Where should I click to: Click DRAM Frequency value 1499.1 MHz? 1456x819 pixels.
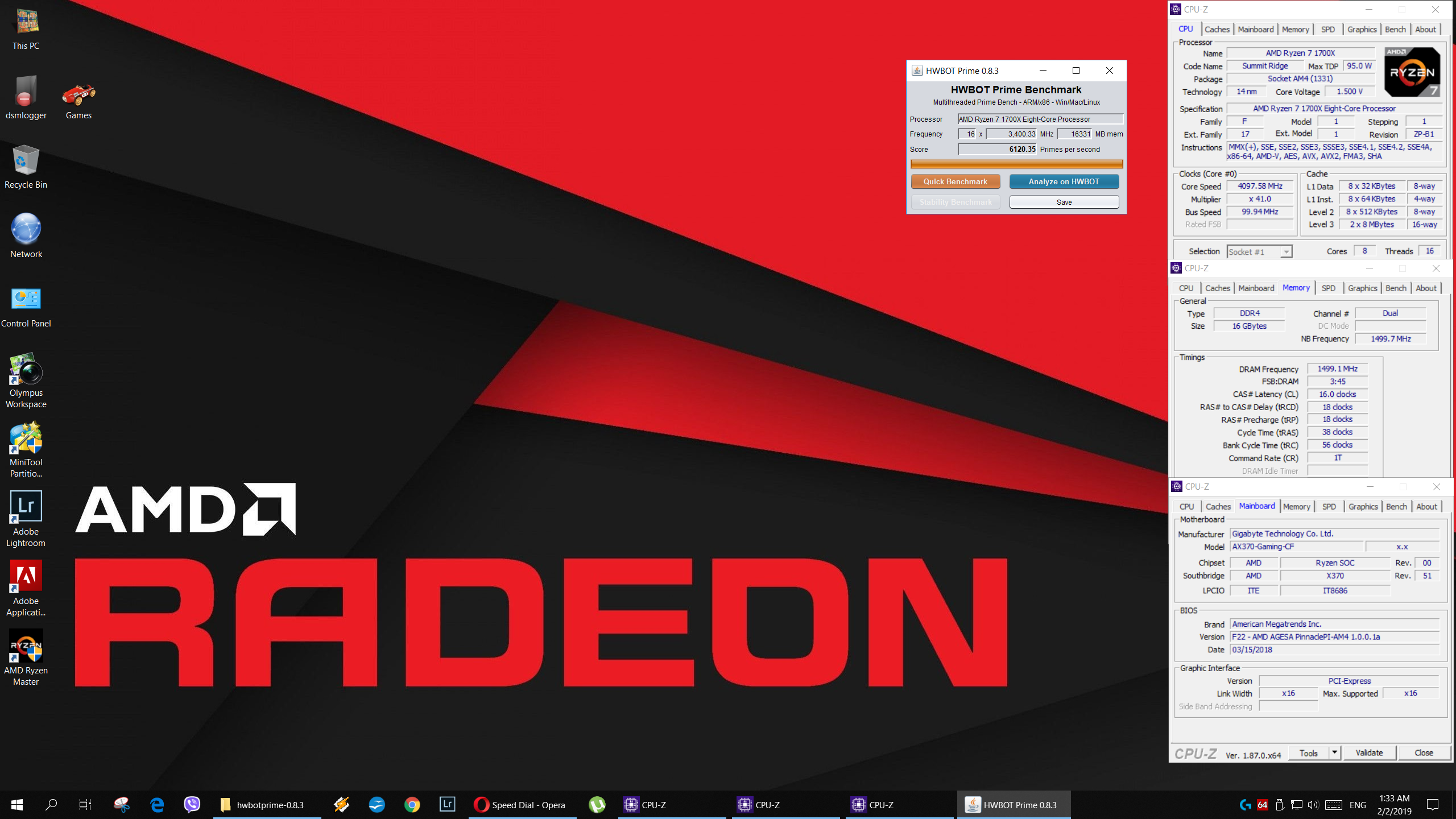pos(1338,369)
